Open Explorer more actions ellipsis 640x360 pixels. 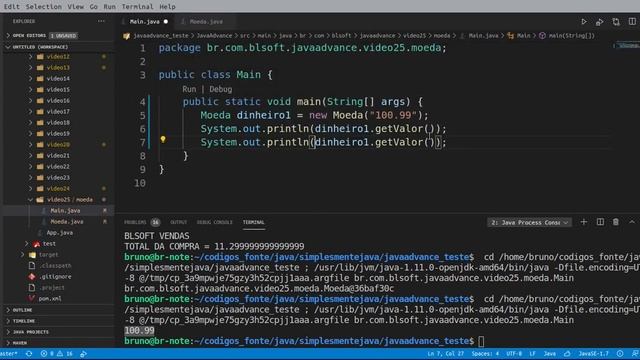(101, 21)
